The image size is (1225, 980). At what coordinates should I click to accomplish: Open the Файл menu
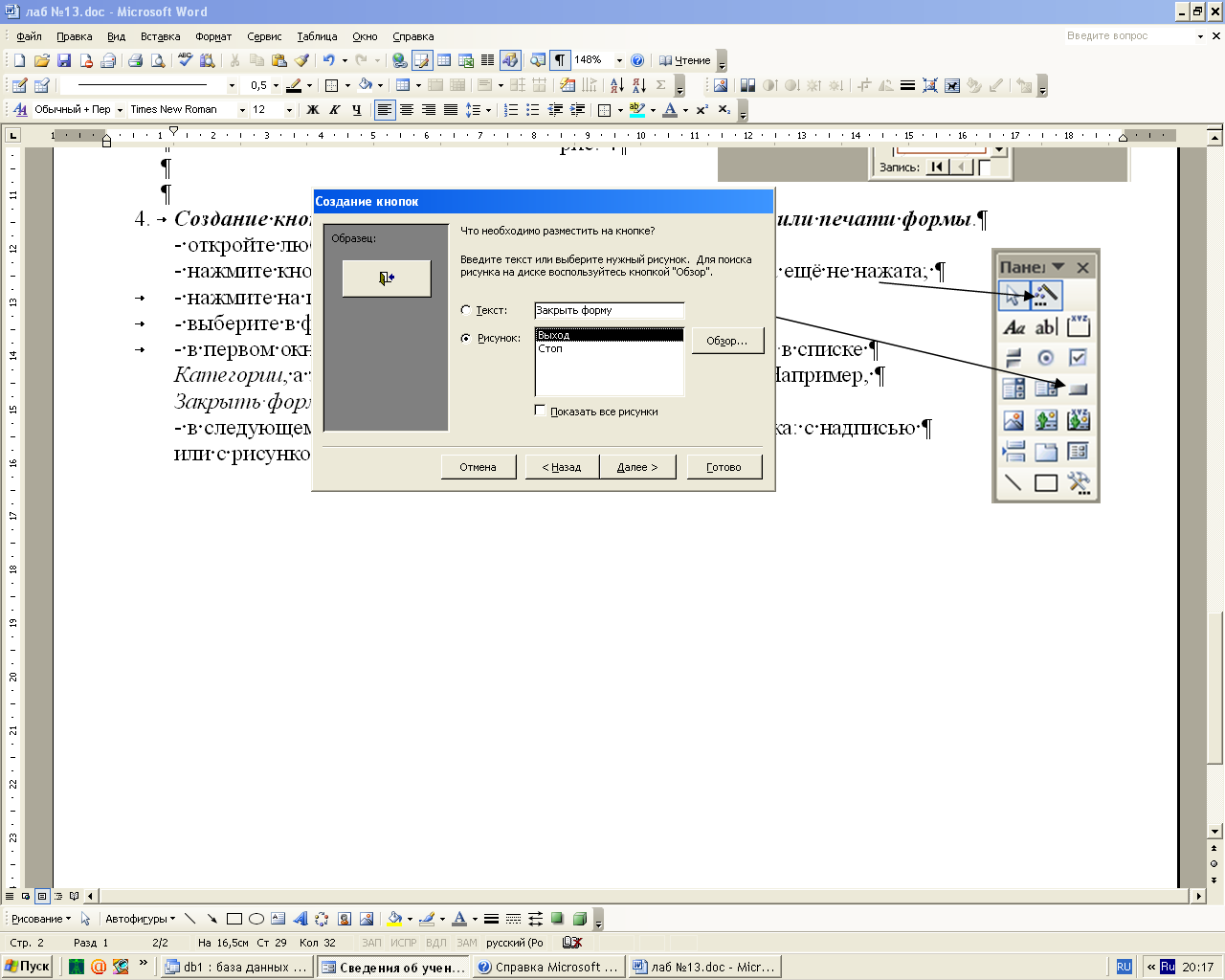pyautogui.click(x=29, y=36)
